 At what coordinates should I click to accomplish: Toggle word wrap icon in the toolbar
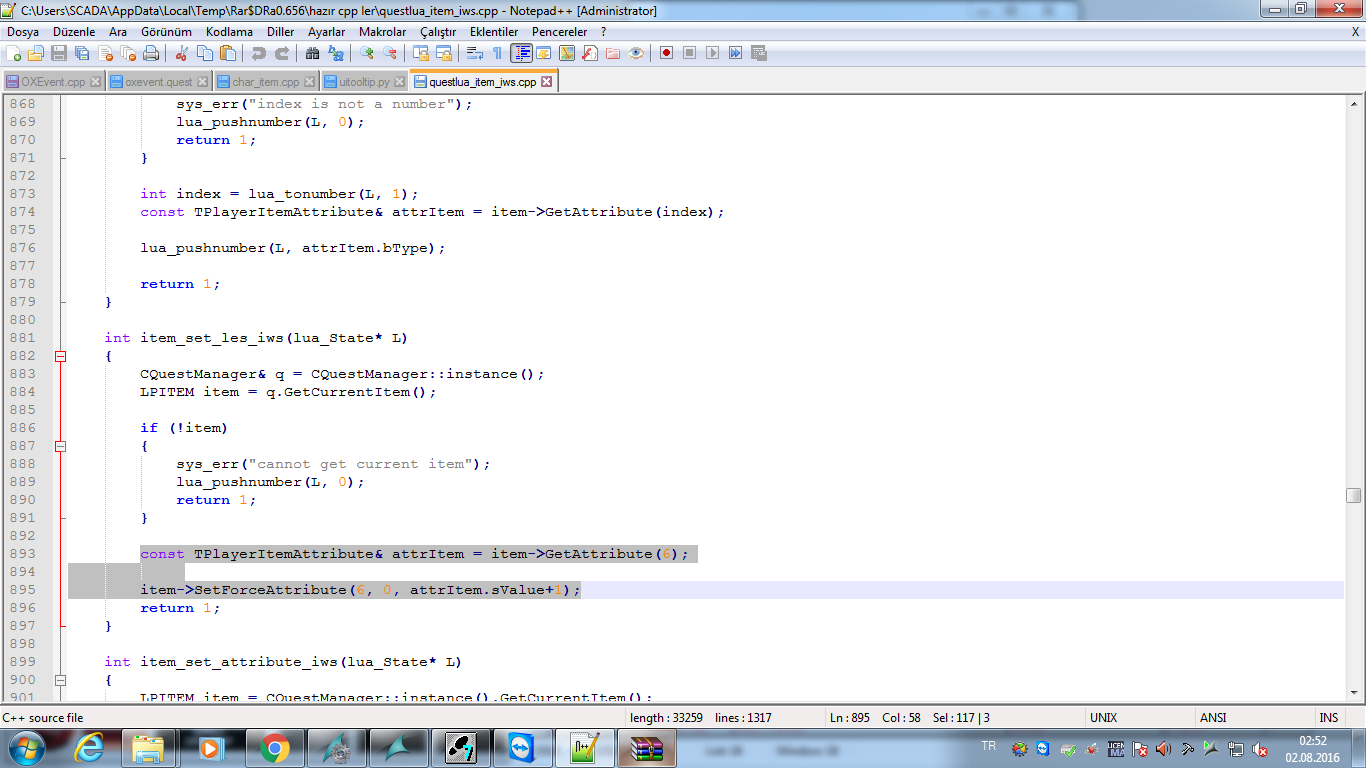[x=474, y=52]
